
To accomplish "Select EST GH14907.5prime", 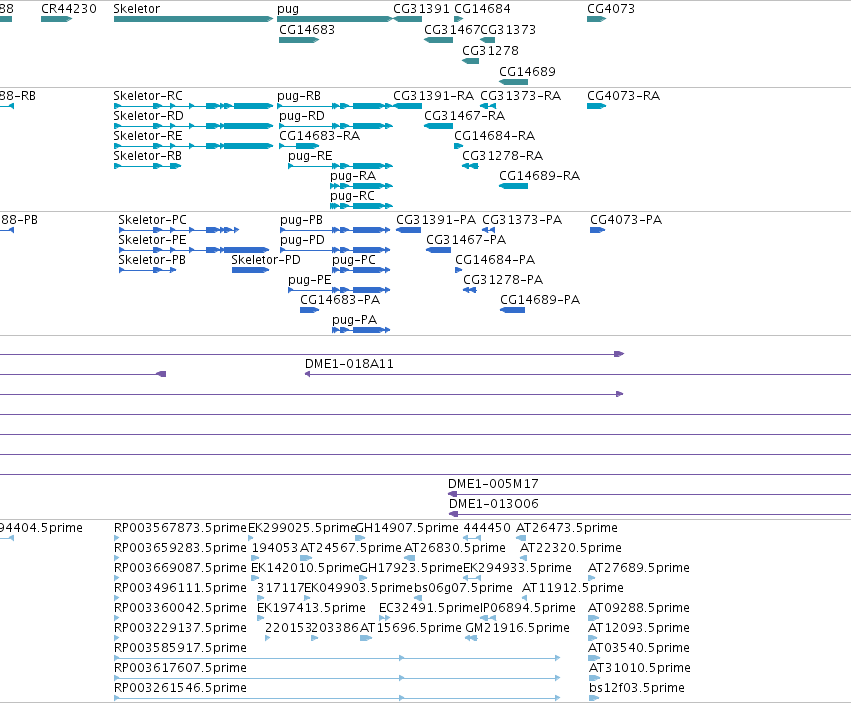I will pos(407,528).
